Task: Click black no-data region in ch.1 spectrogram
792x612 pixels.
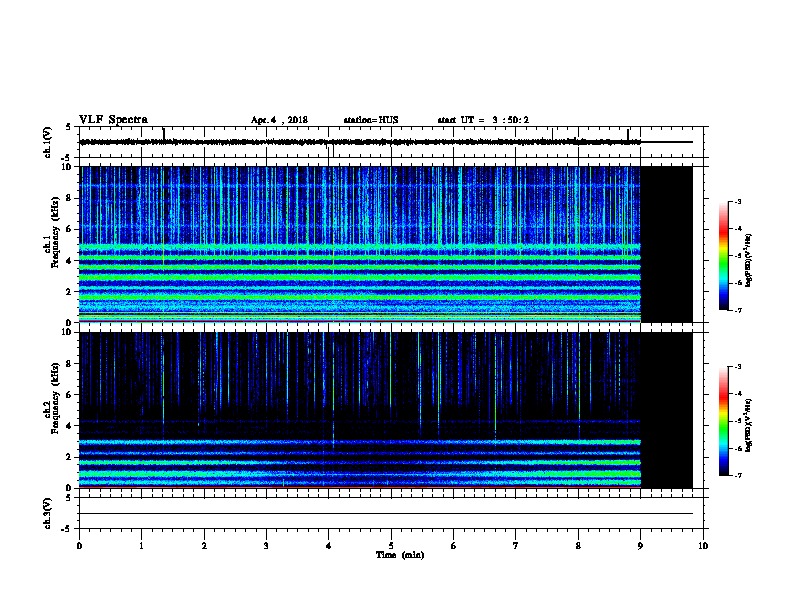Action: point(667,244)
